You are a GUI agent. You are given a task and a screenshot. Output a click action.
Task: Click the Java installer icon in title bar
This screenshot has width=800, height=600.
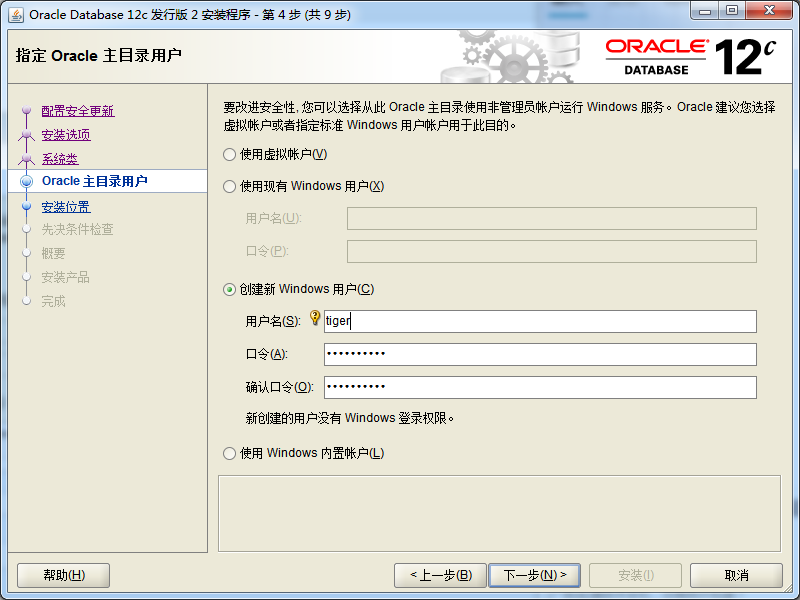(16, 15)
